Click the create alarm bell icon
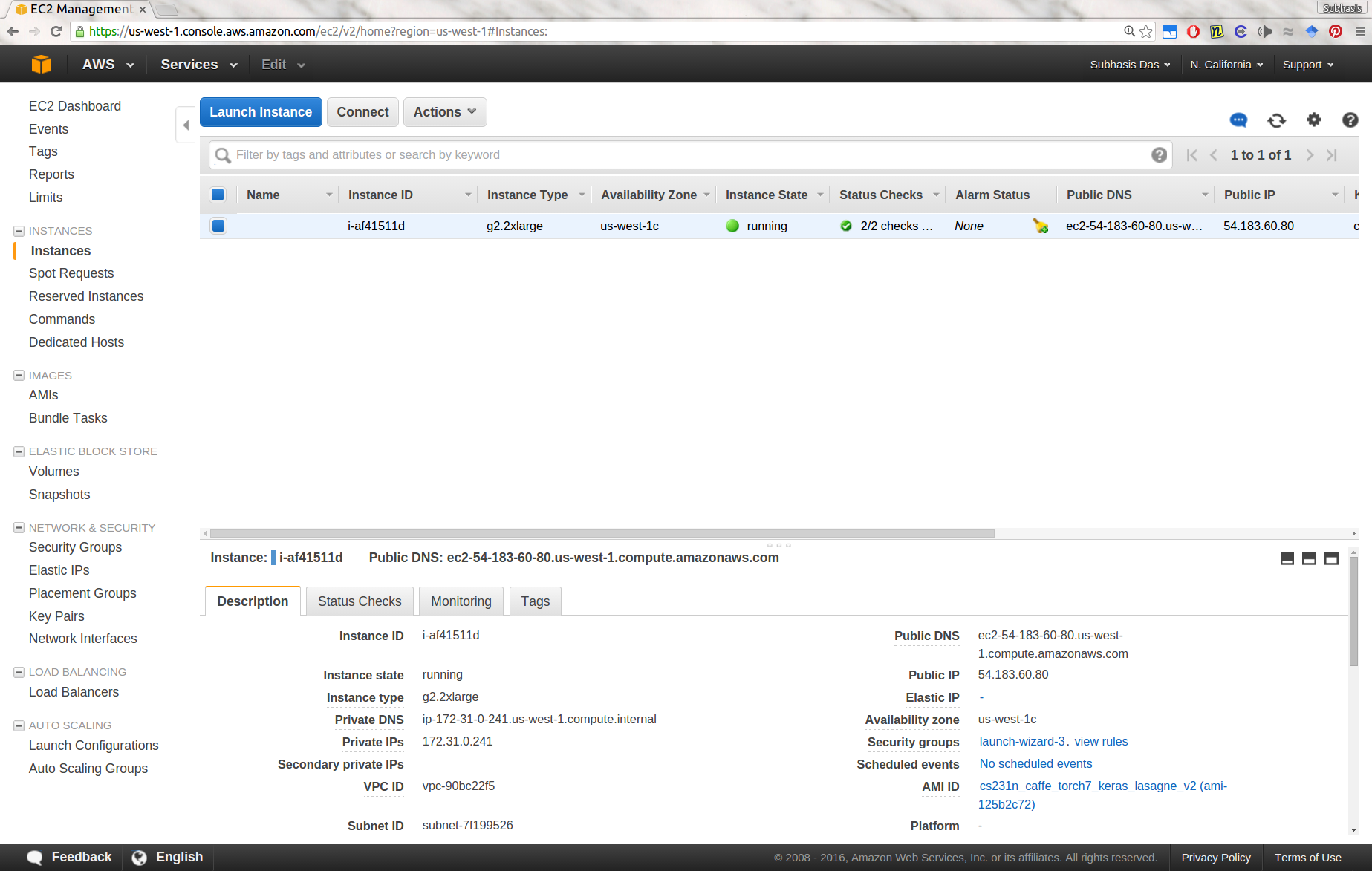 pos(1040,226)
